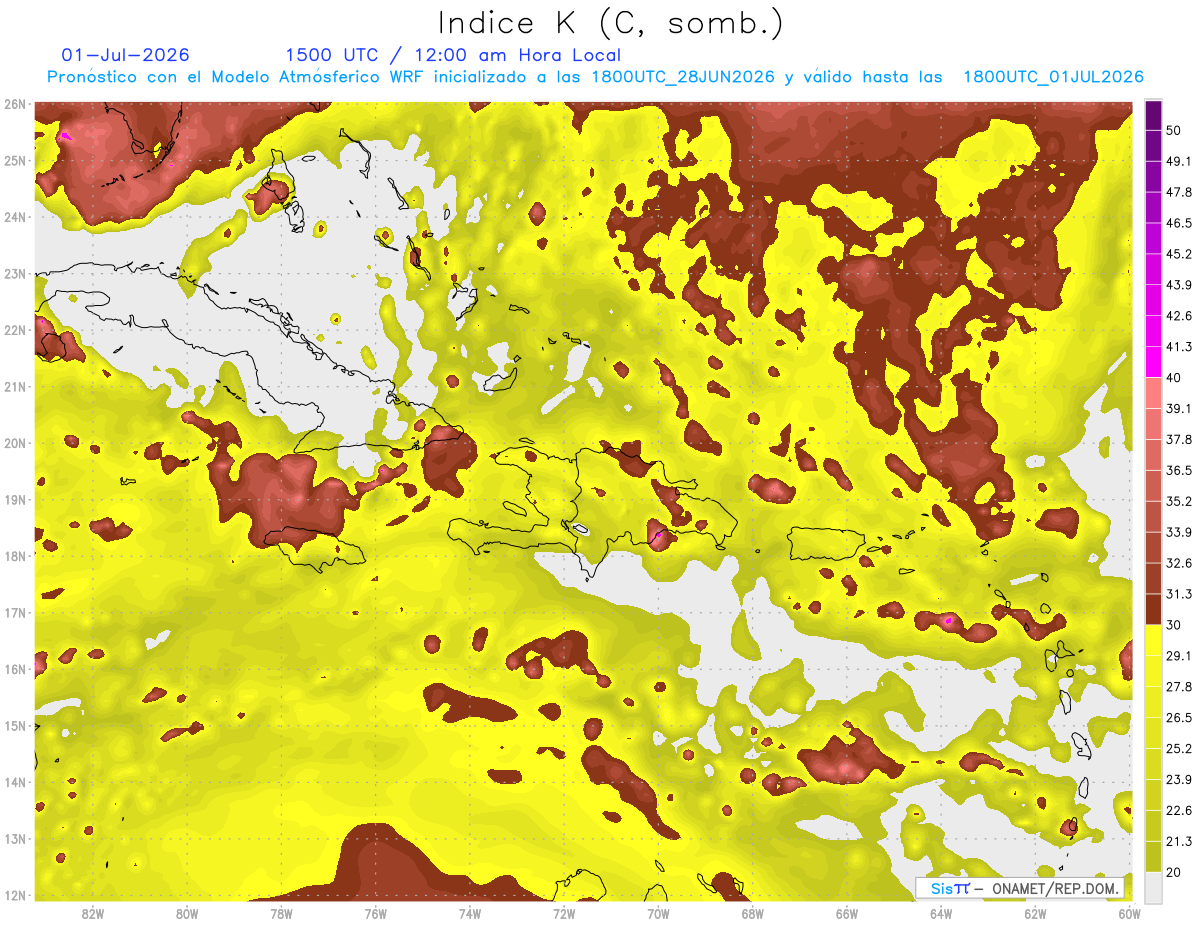Click latitude label '20N'
1200x927 pixels.
point(15,443)
